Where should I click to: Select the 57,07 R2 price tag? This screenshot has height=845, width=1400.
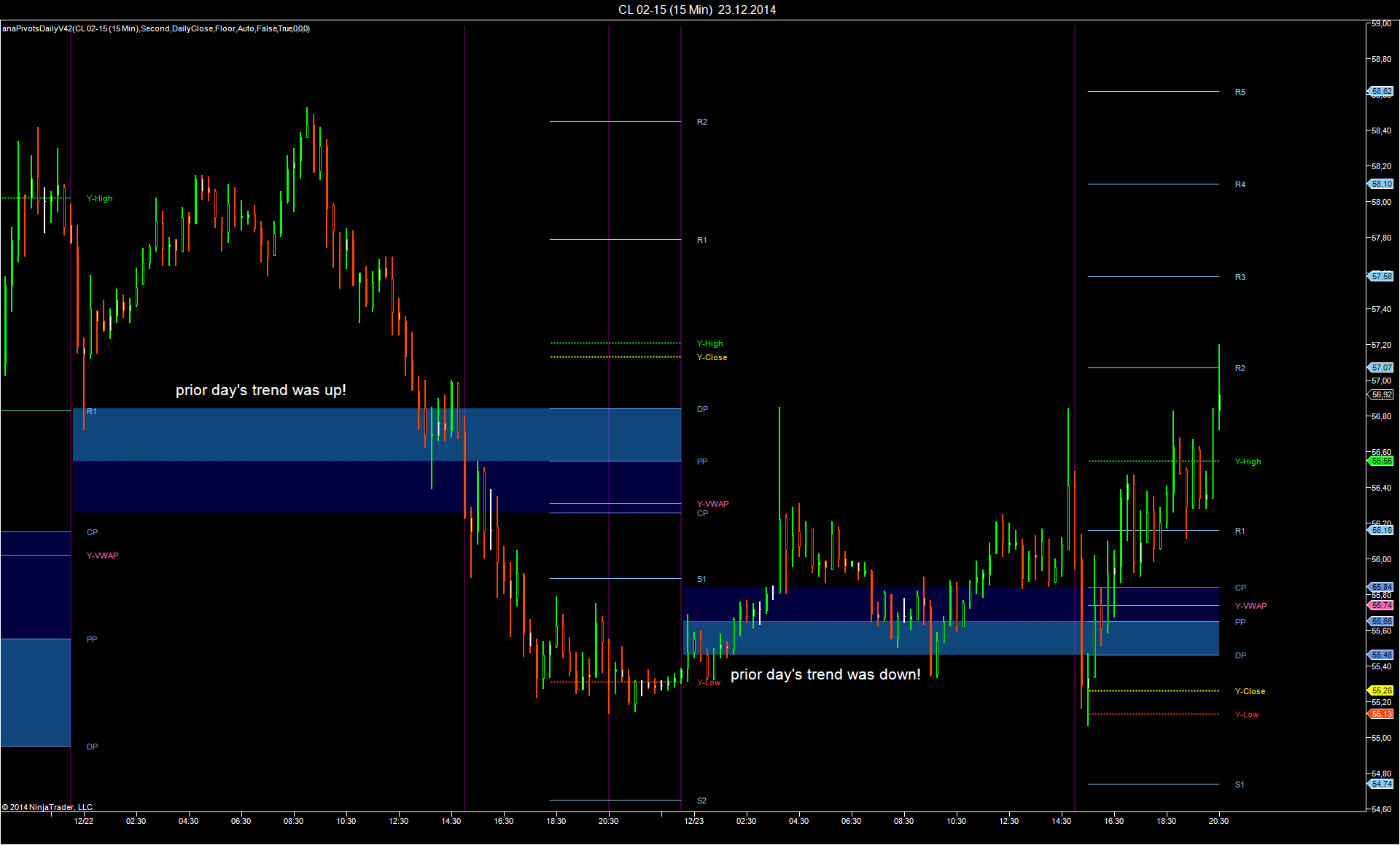pyautogui.click(x=1381, y=367)
